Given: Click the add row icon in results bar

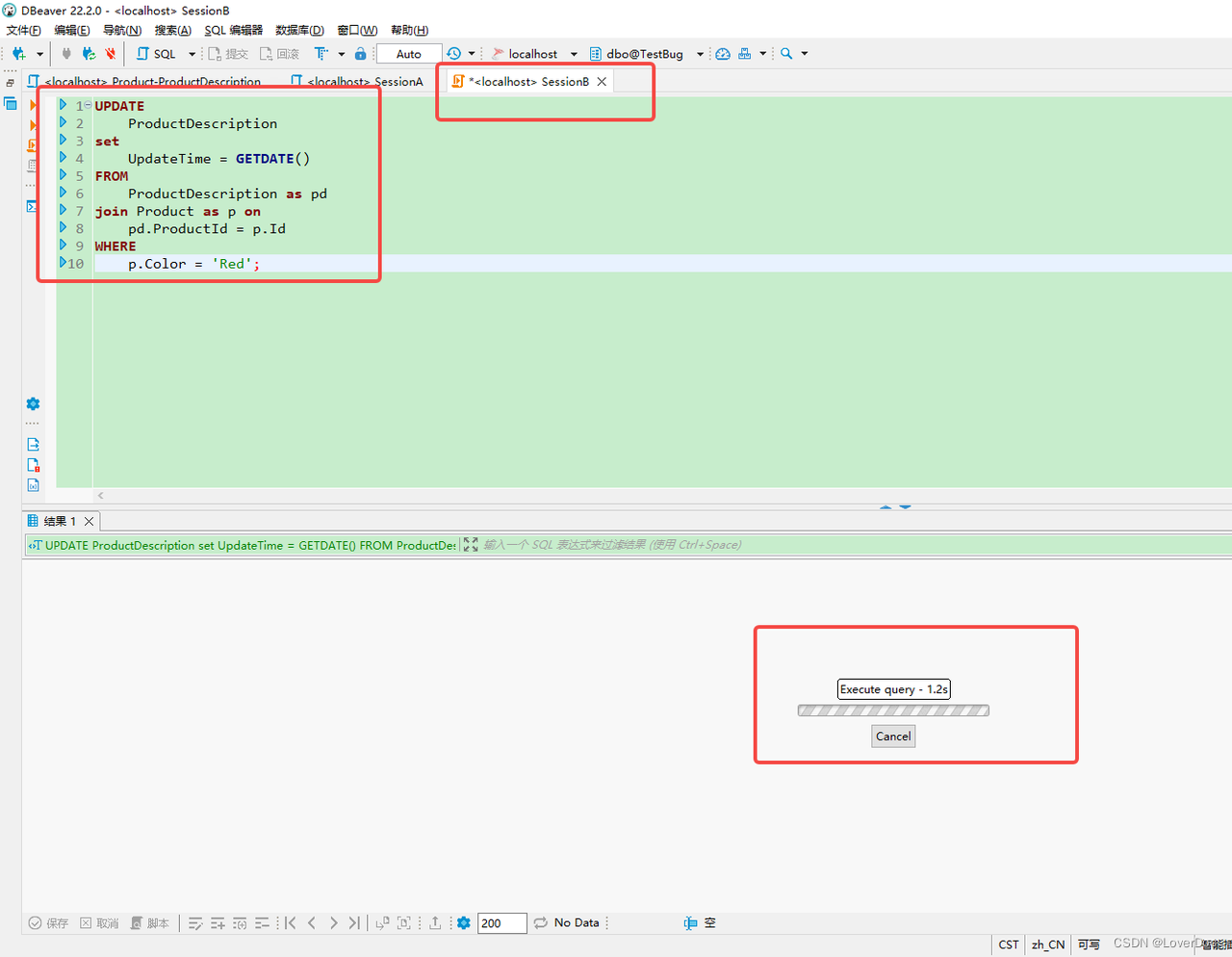Looking at the screenshot, I should point(218,923).
